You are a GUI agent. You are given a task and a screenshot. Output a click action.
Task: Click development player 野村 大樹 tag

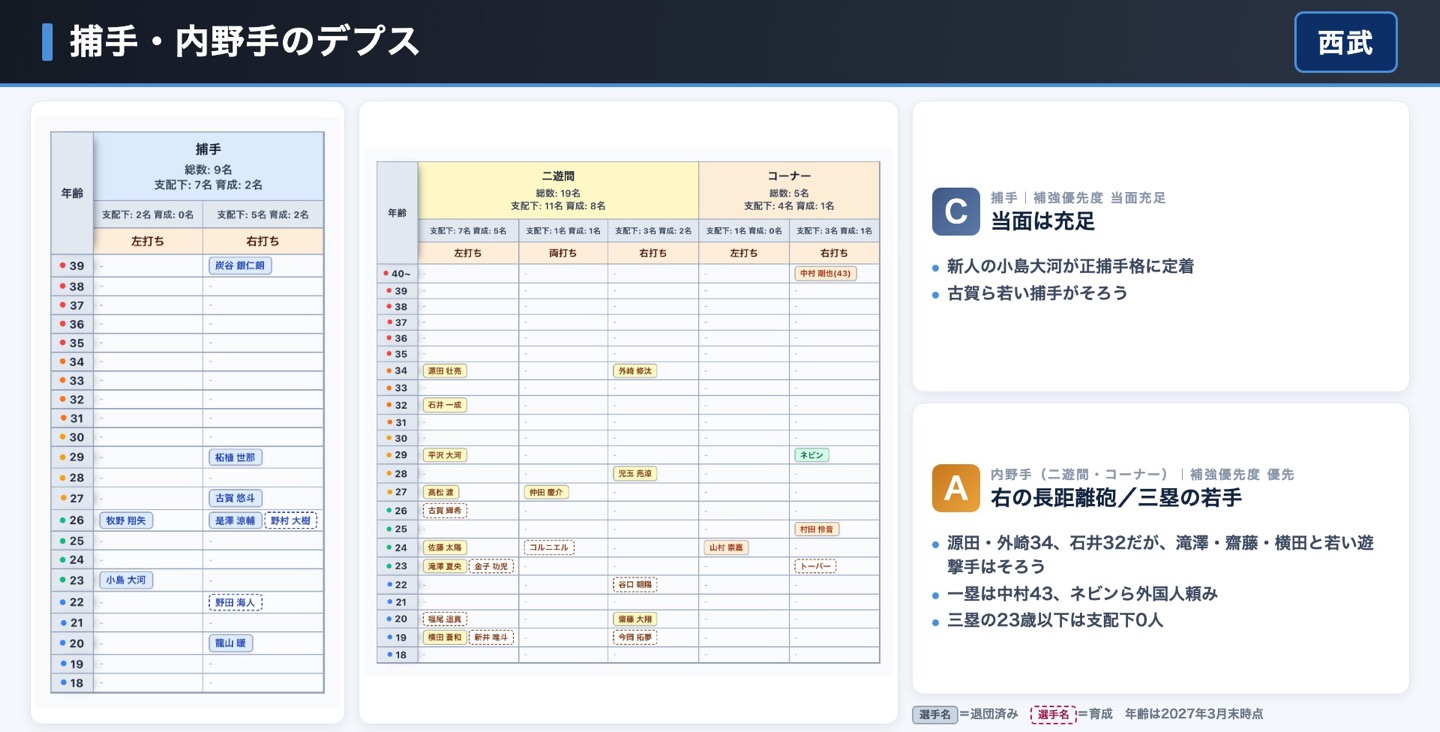[291, 520]
